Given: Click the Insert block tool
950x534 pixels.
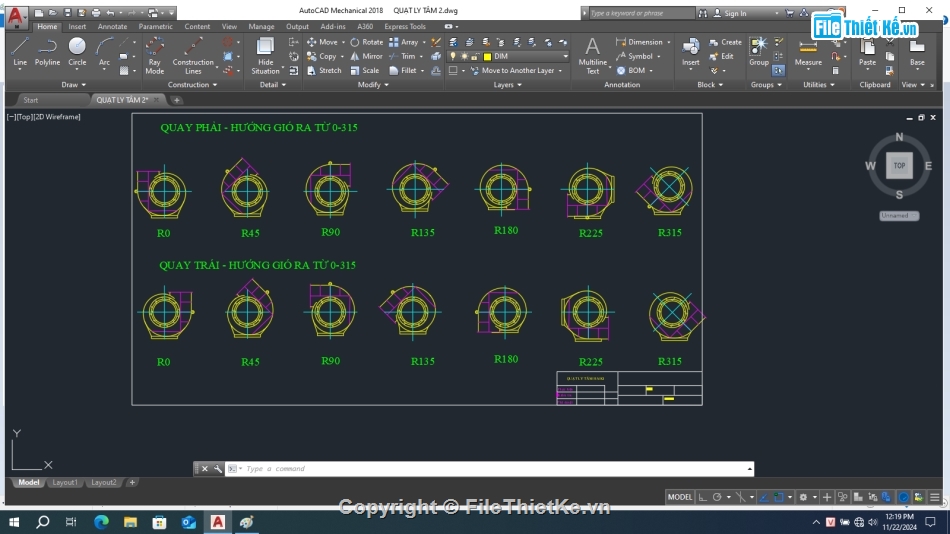Looking at the screenshot, I should tap(691, 52).
